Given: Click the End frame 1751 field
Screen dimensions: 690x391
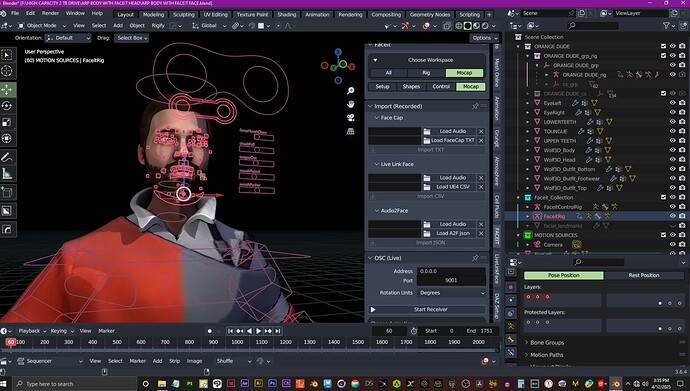Looking at the screenshot, I should (x=479, y=331).
